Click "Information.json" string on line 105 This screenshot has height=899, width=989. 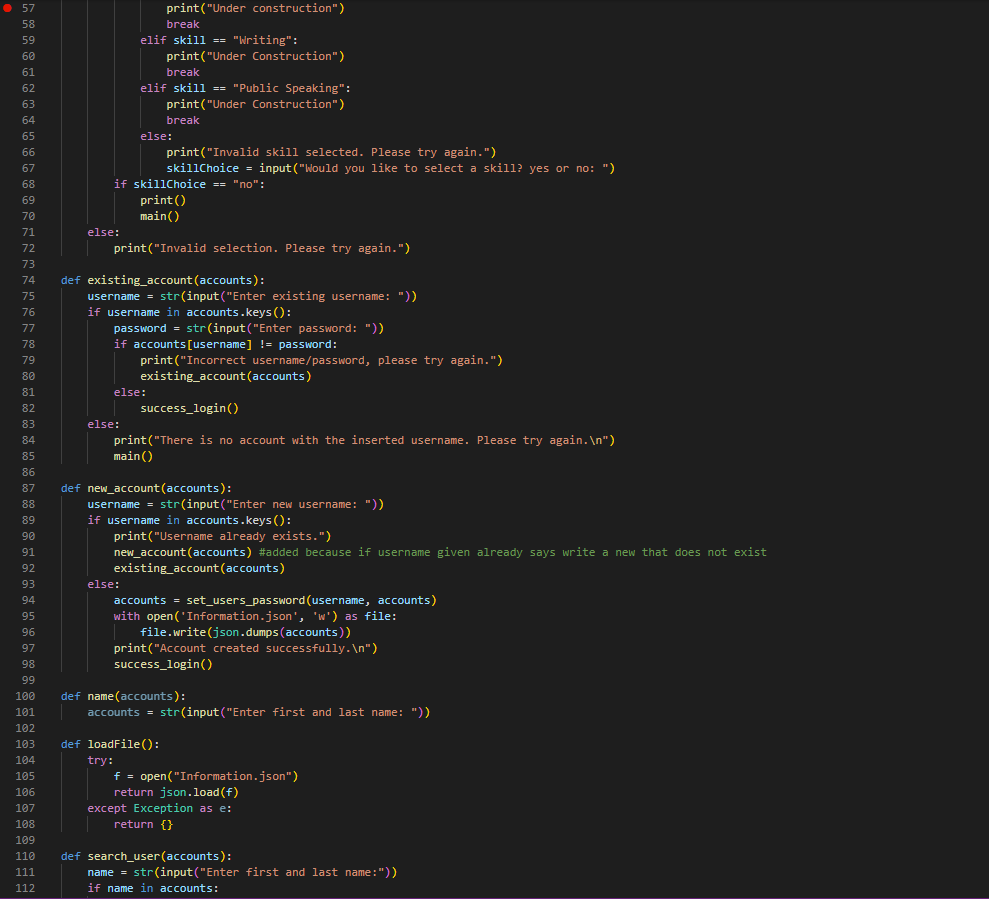pos(233,777)
